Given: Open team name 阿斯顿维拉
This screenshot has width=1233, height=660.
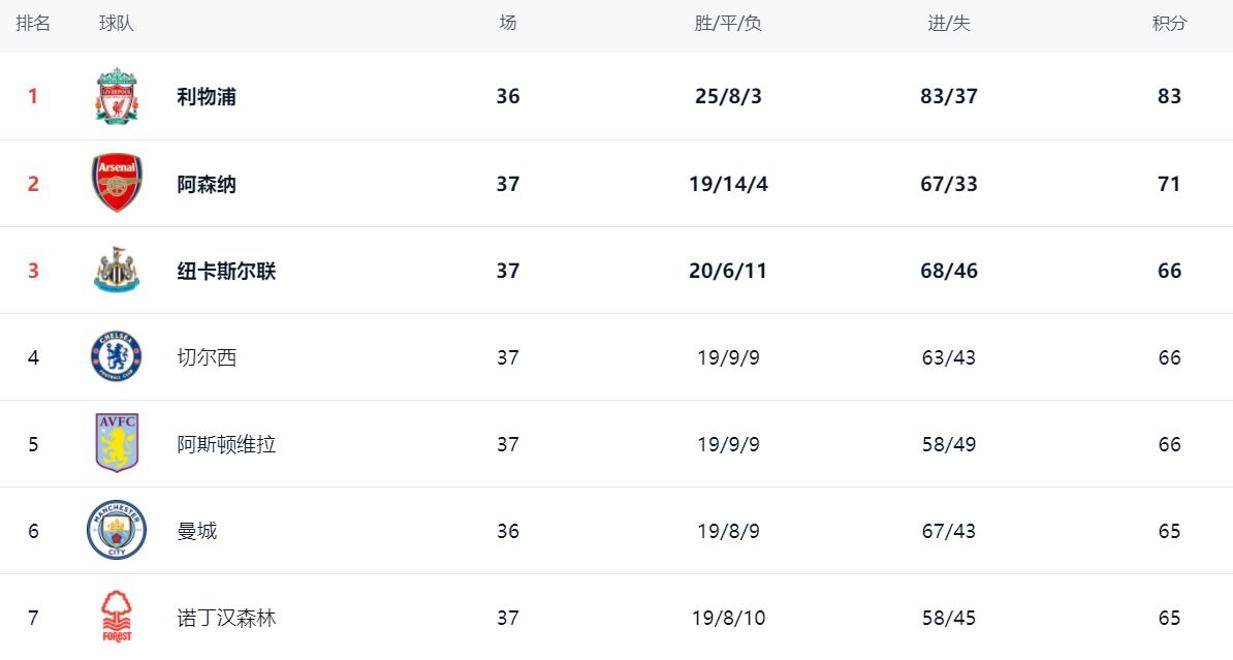Looking at the screenshot, I should (226, 445).
